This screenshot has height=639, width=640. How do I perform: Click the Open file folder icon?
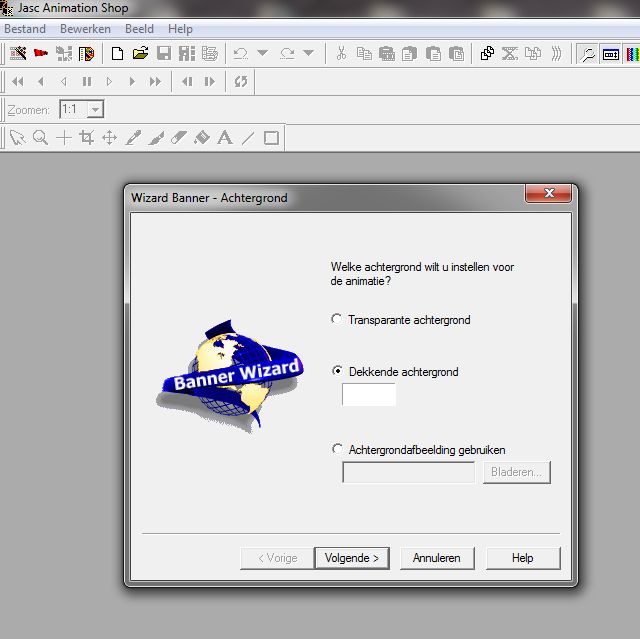(140, 53)
